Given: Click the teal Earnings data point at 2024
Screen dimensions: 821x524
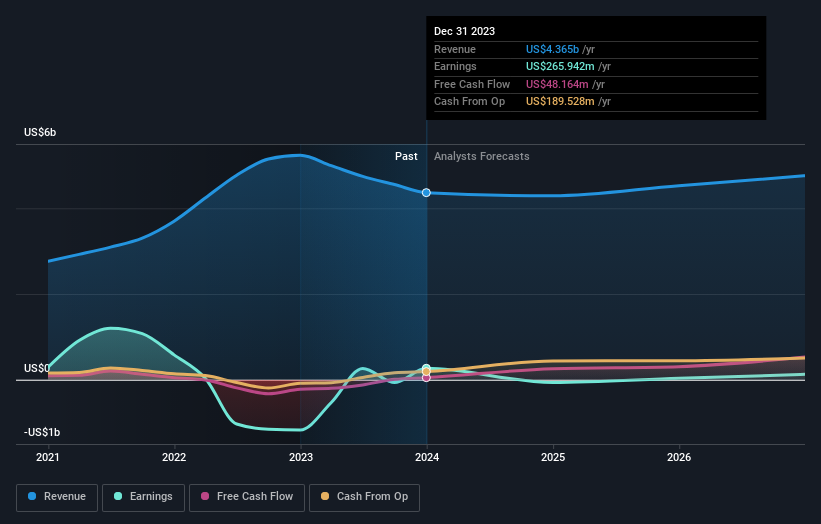Looking at the screenshot, I should pos(426,368).
